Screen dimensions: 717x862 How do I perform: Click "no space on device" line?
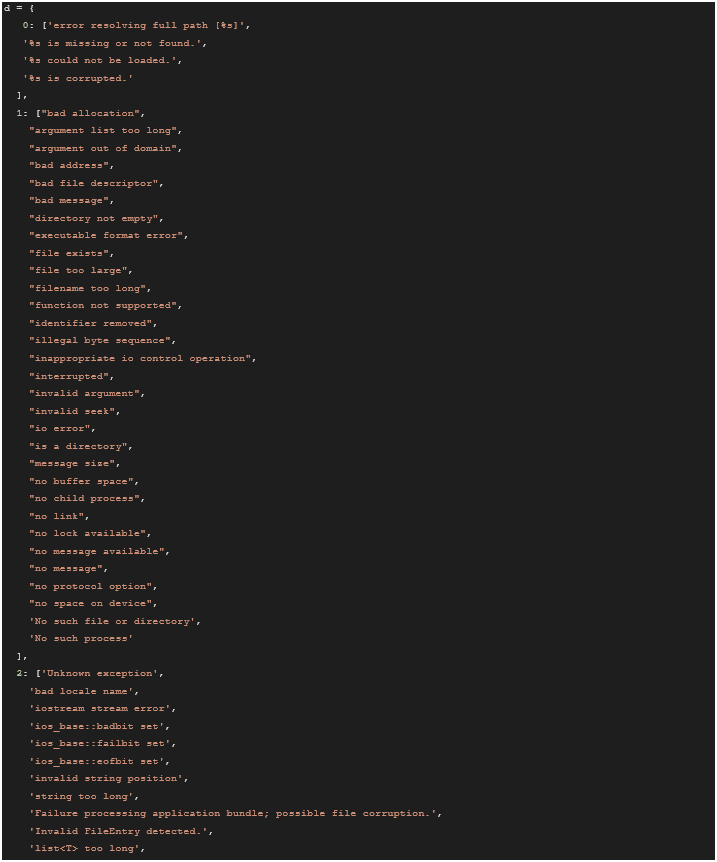[x=92, y=603]
